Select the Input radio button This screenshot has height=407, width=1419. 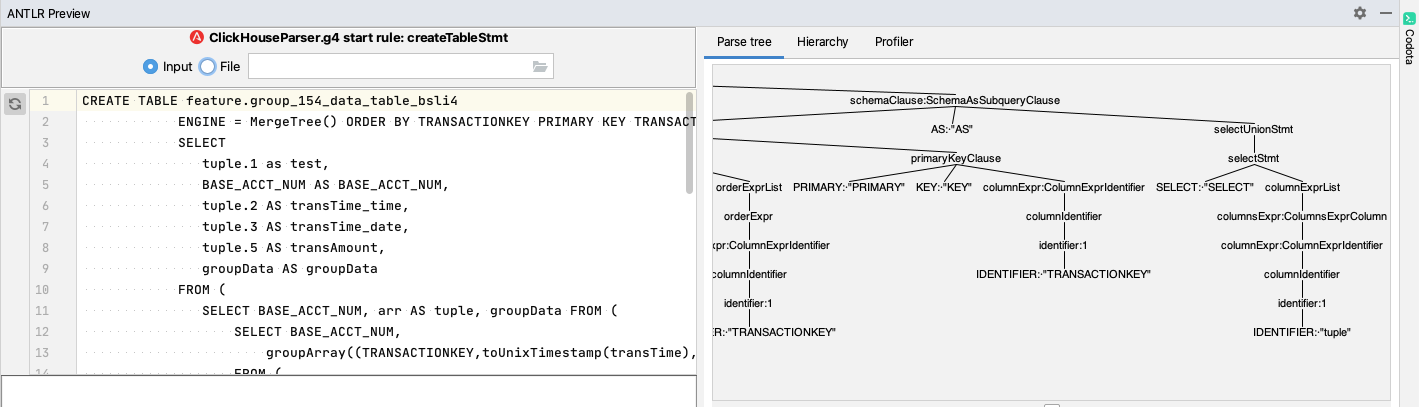tap(150, 67)
